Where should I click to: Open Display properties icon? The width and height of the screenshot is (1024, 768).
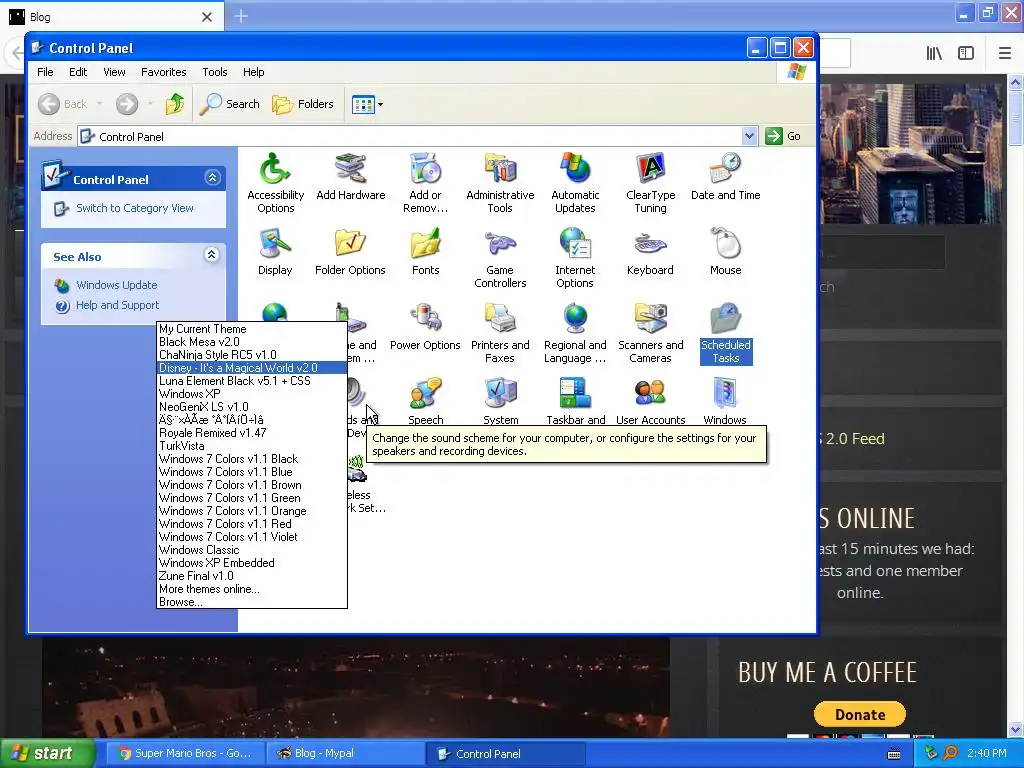pyautogui.click(x=275, y=251)
